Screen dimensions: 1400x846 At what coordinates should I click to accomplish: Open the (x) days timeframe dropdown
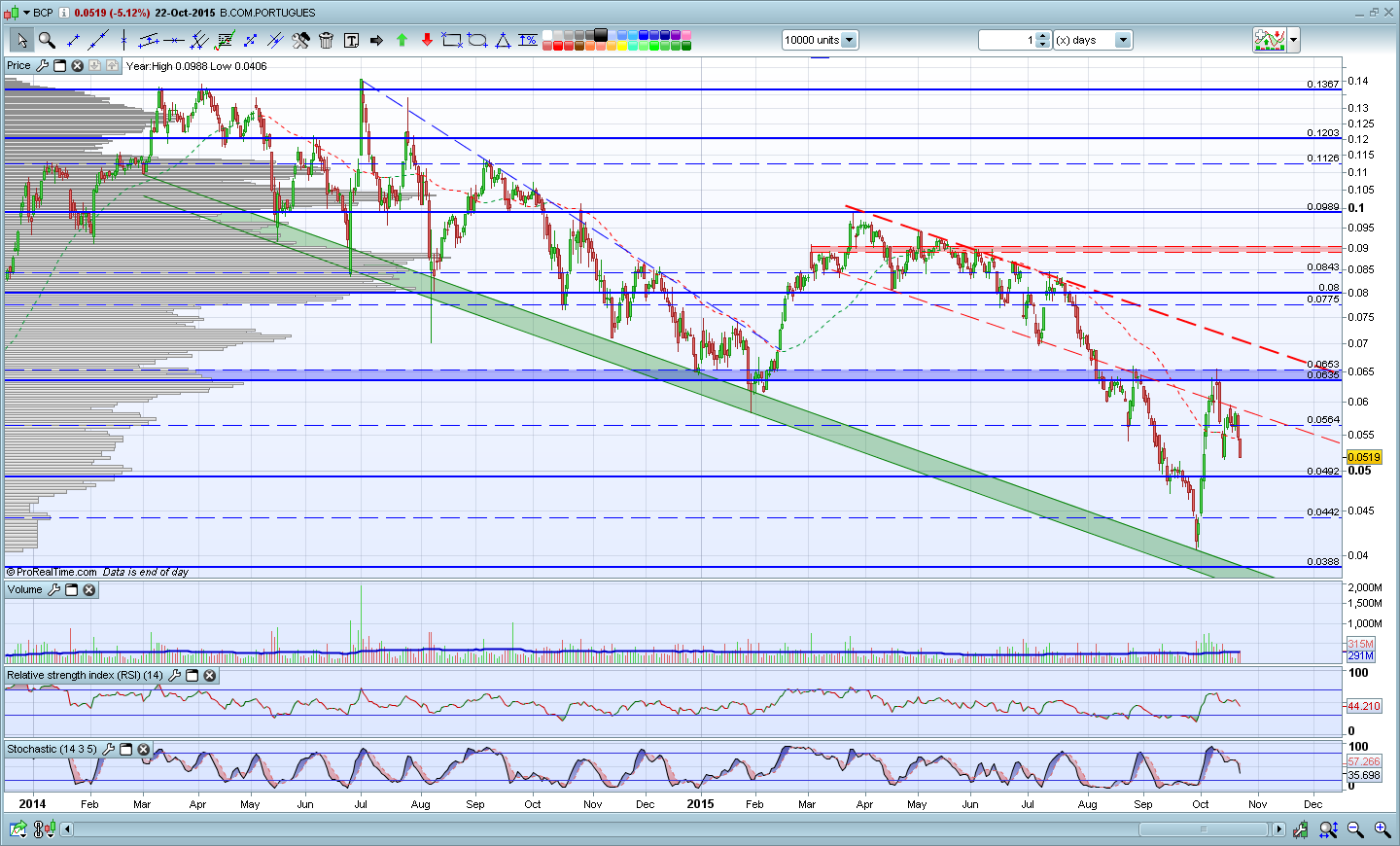(1123, 40)
